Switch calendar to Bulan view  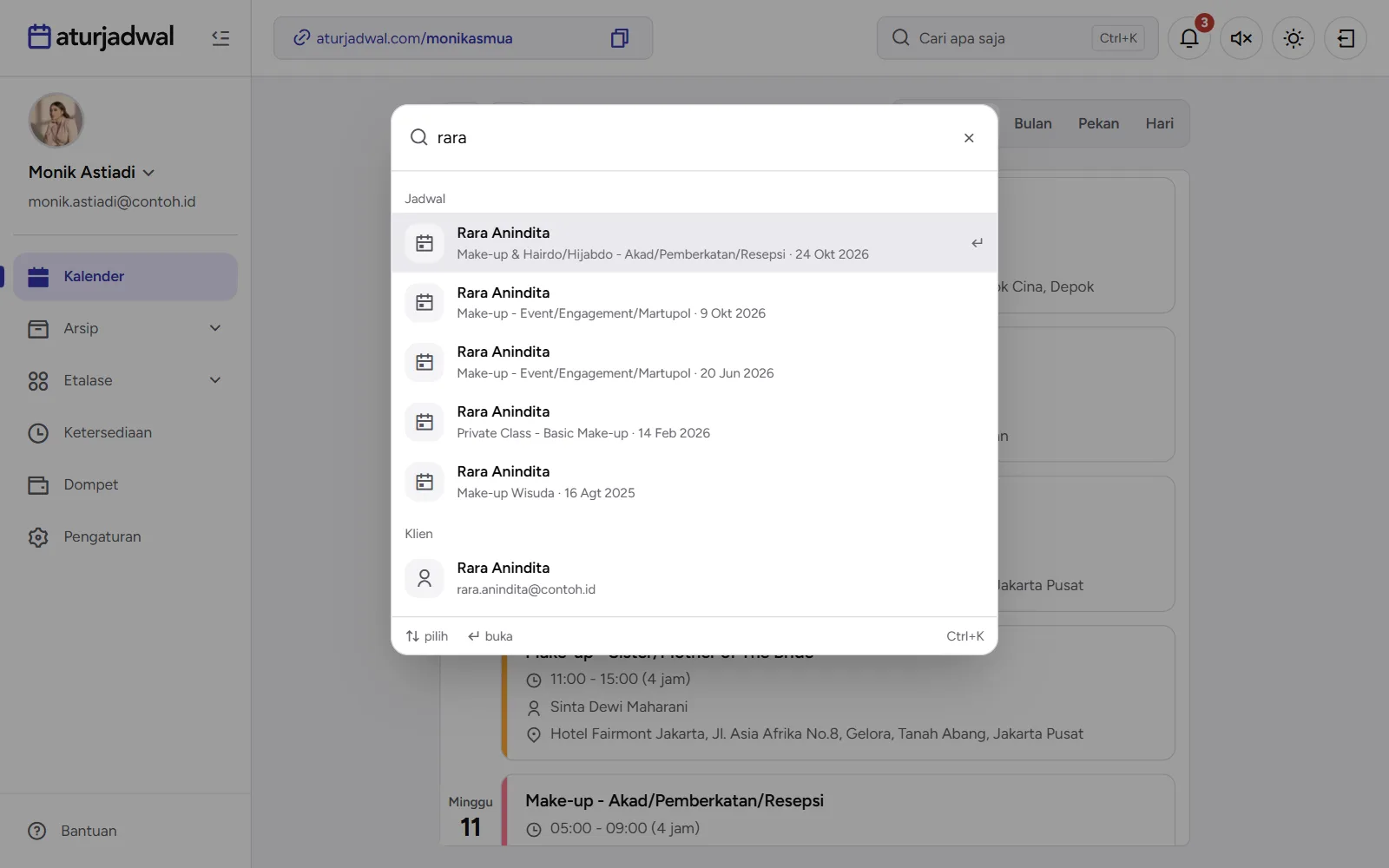pyautogui.click(x=1033, y=123)
